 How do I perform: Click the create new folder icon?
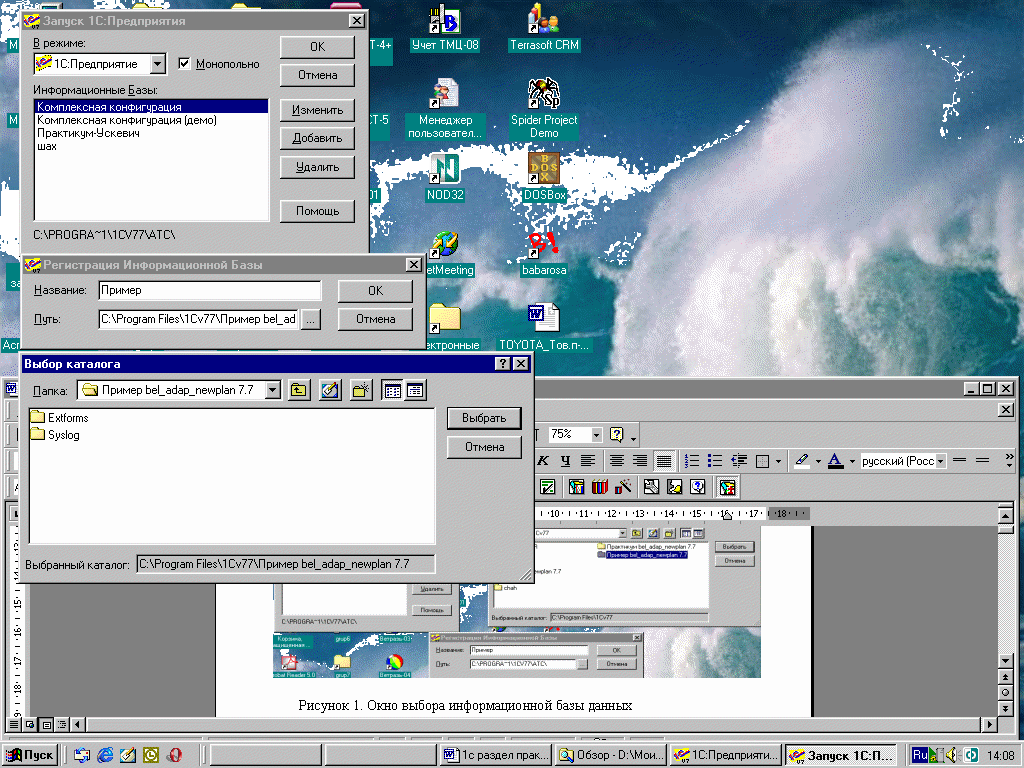click(x=360, y=391)
